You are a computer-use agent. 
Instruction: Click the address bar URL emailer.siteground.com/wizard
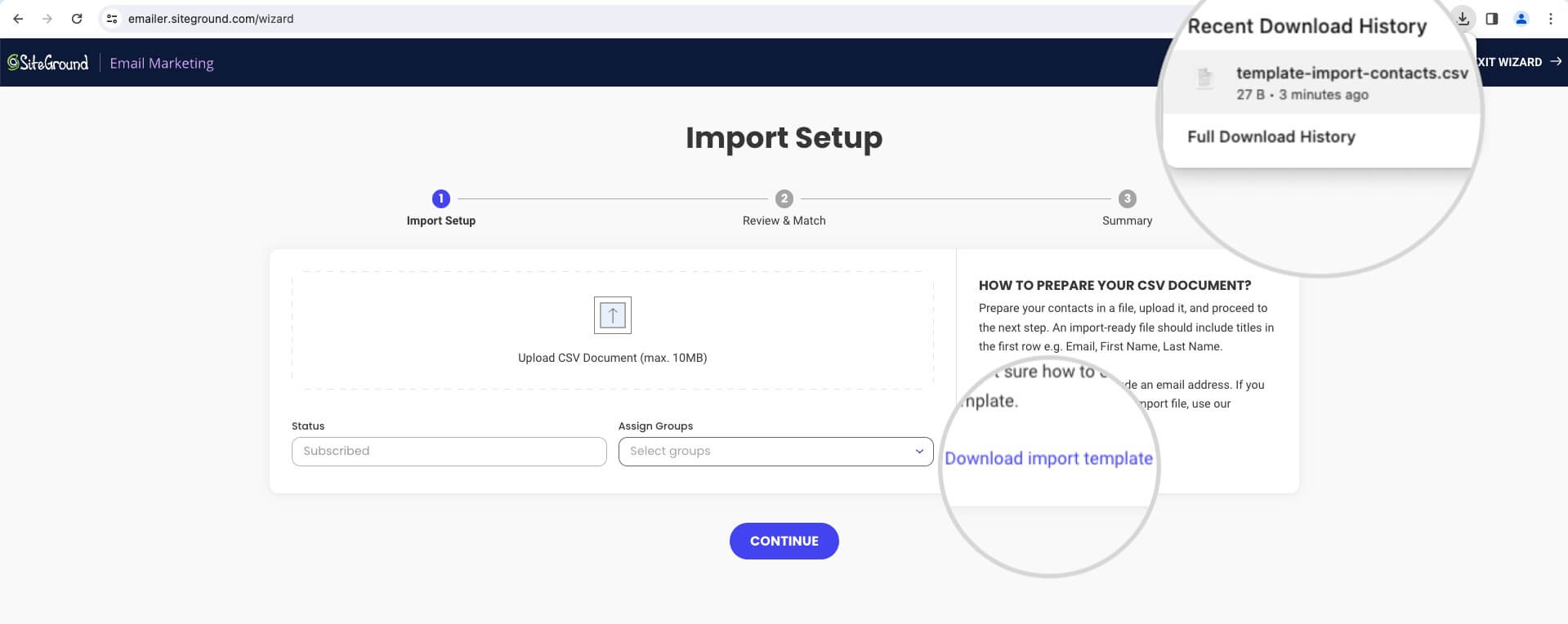(x=211, y=19)
